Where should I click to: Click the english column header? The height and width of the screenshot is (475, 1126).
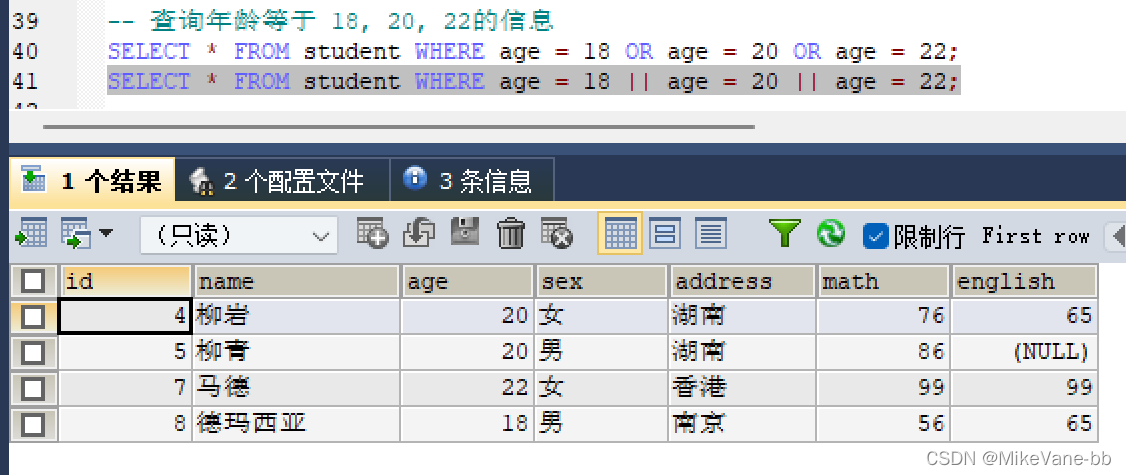tap(1025, 281)
